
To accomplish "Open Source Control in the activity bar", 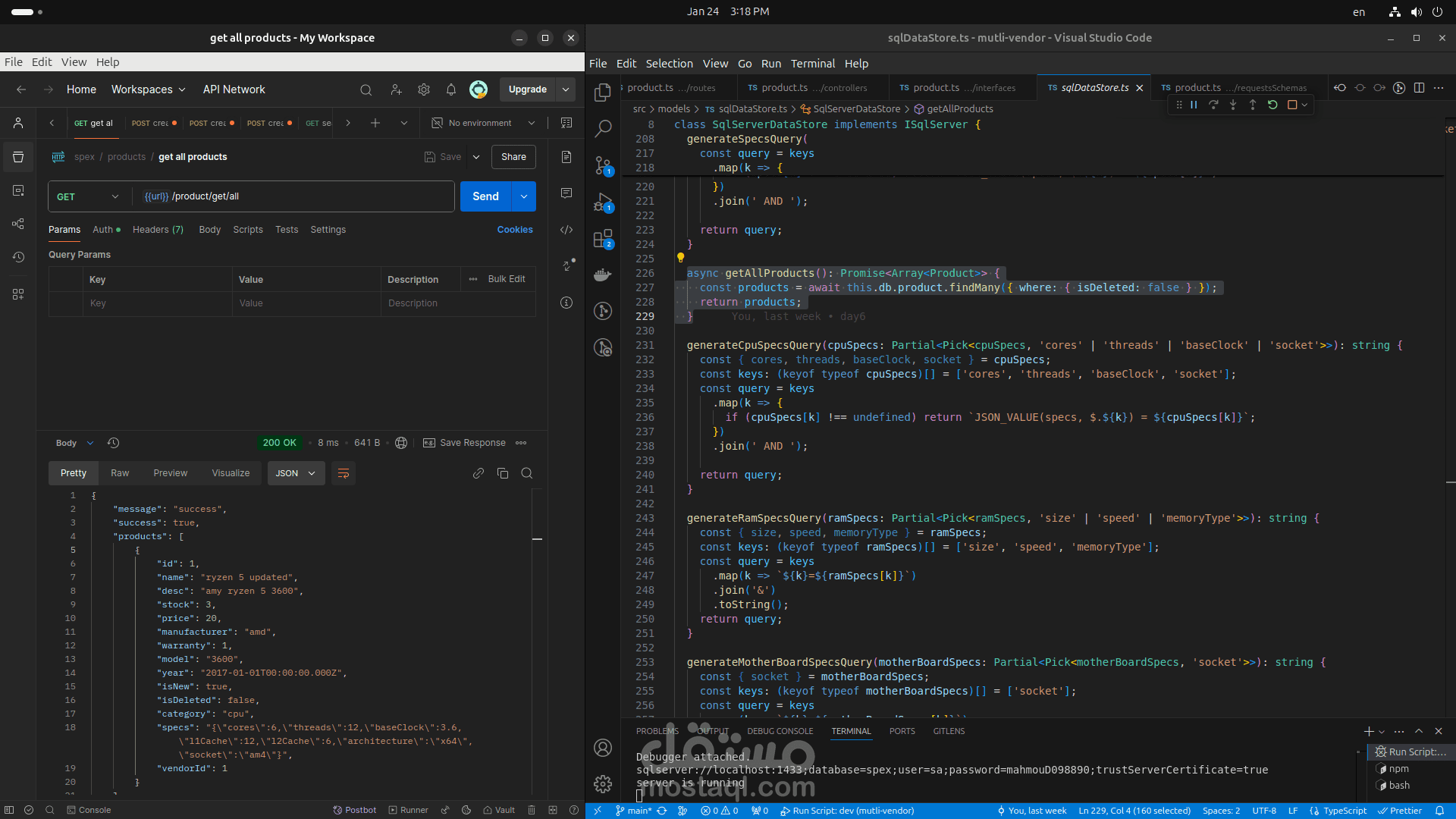I will pos(603,165).
